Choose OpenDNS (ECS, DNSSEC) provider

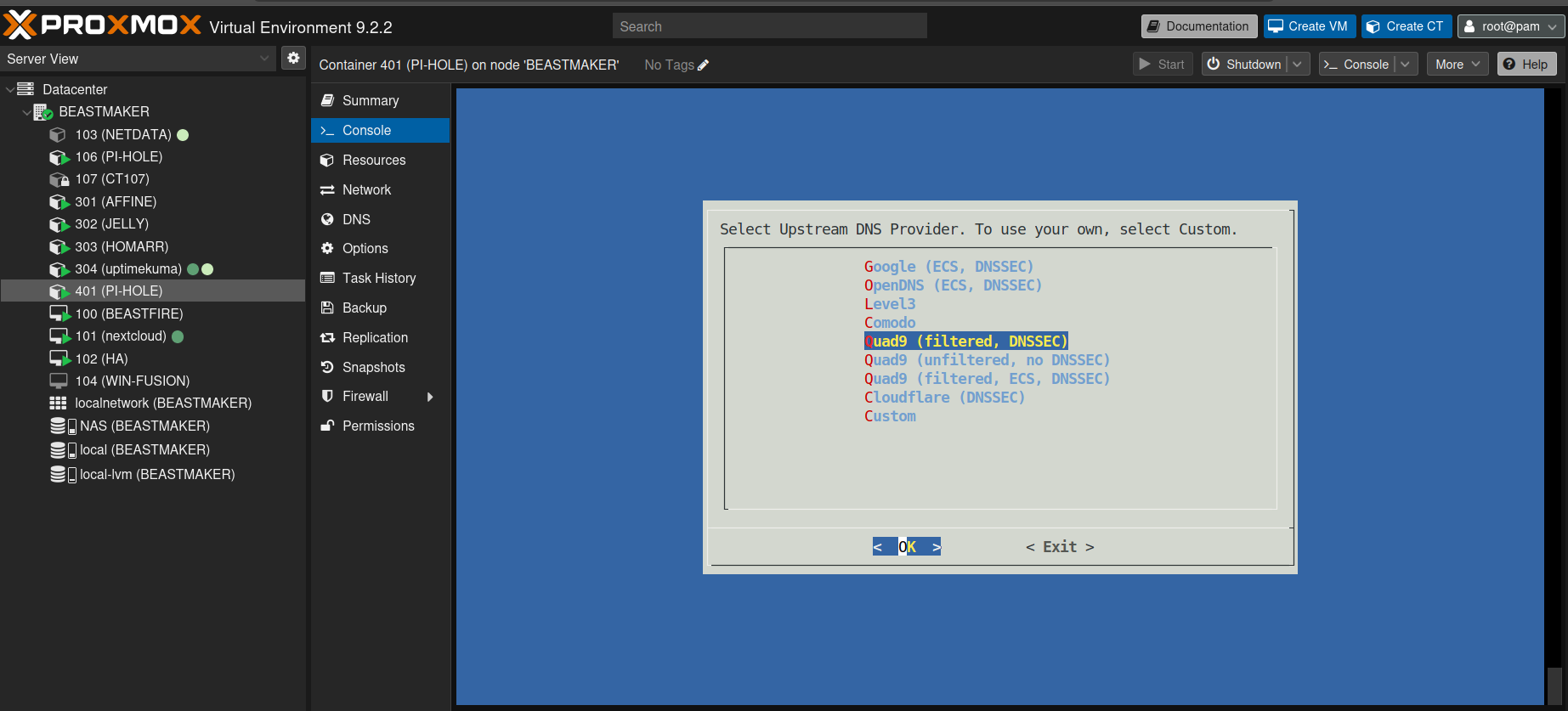953,285
